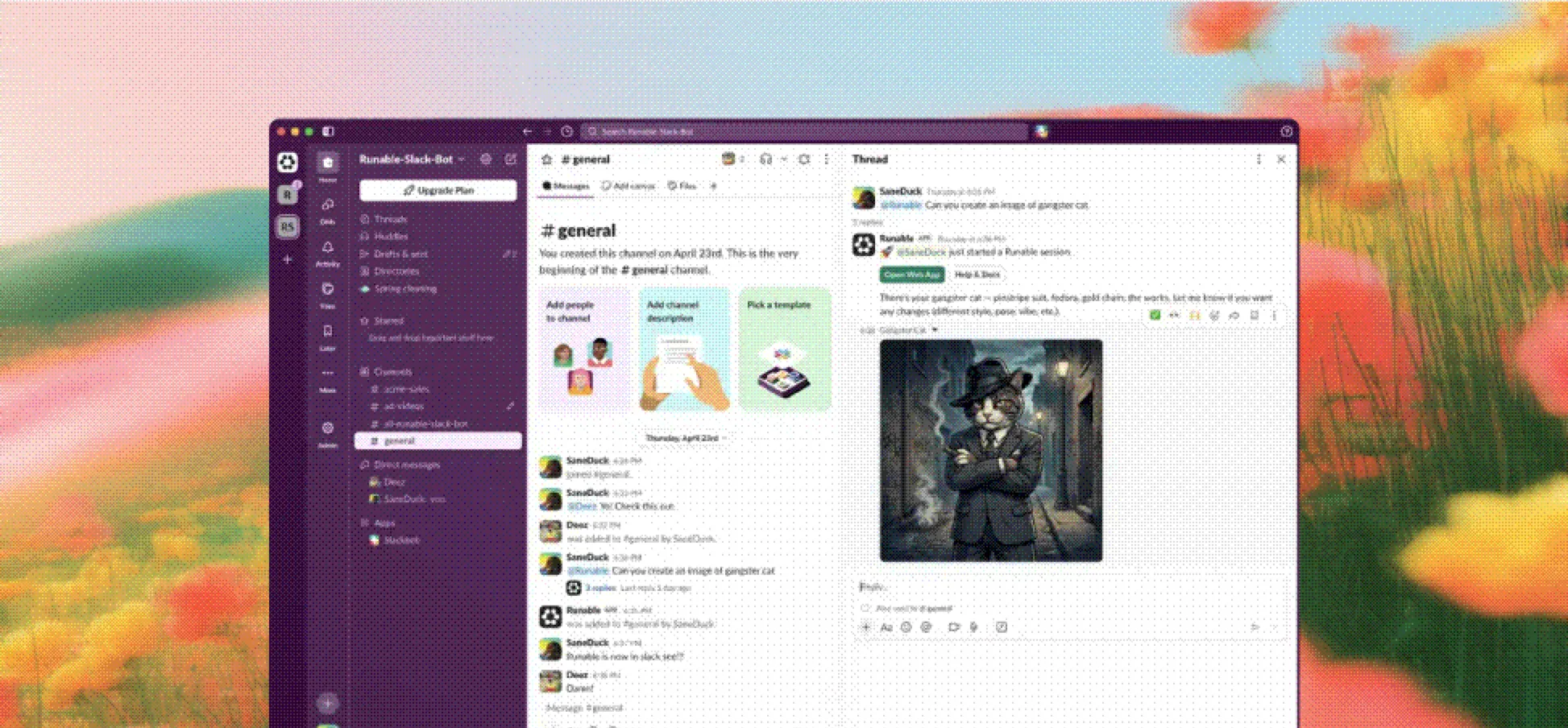Open the More ellipsis in the rail
Screen dimensions: 1568x728
coord(327,373)
